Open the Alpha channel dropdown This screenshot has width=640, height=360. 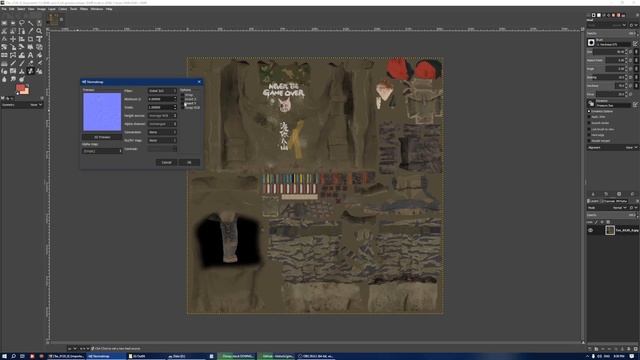(162, 124)
